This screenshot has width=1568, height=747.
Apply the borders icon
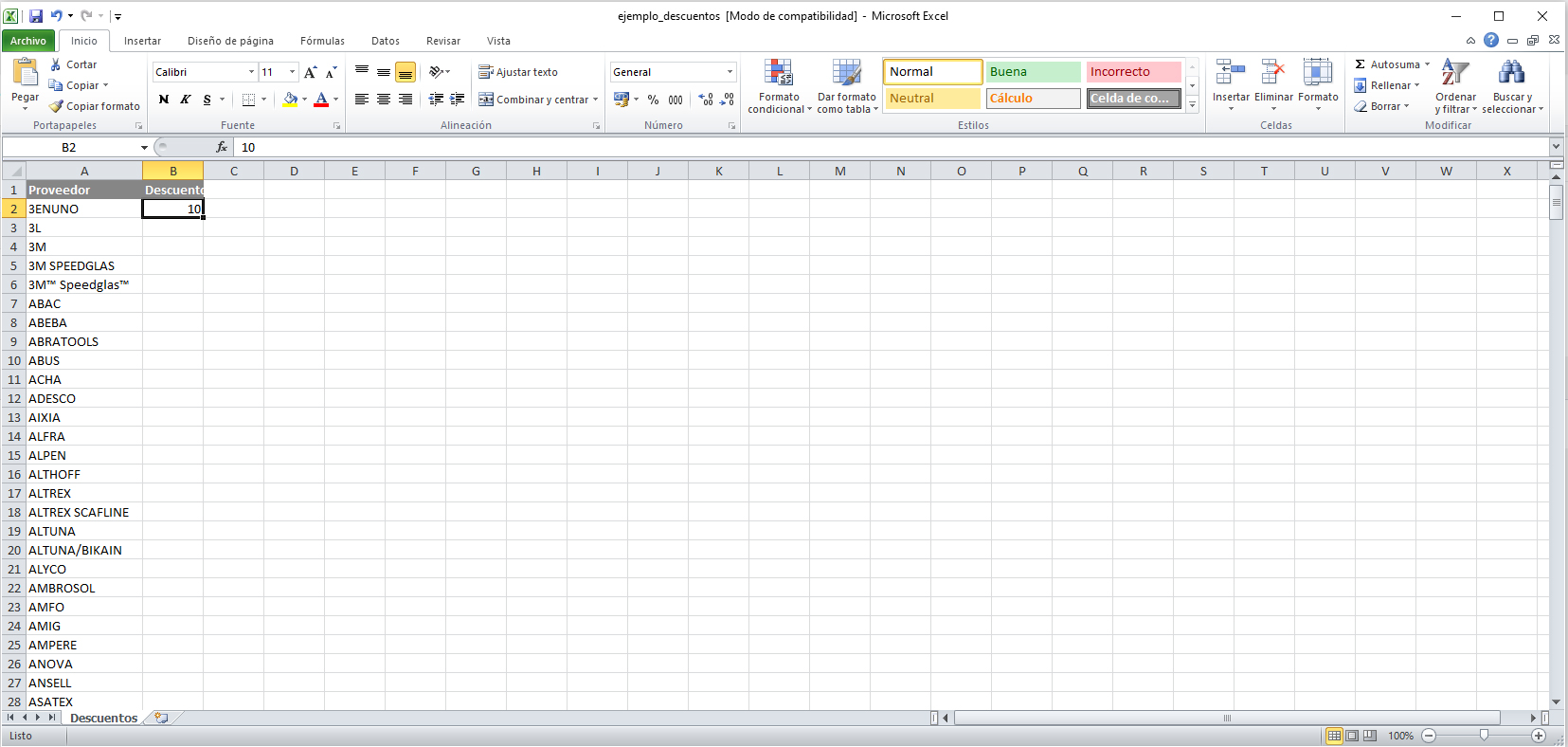pos(248,100)
